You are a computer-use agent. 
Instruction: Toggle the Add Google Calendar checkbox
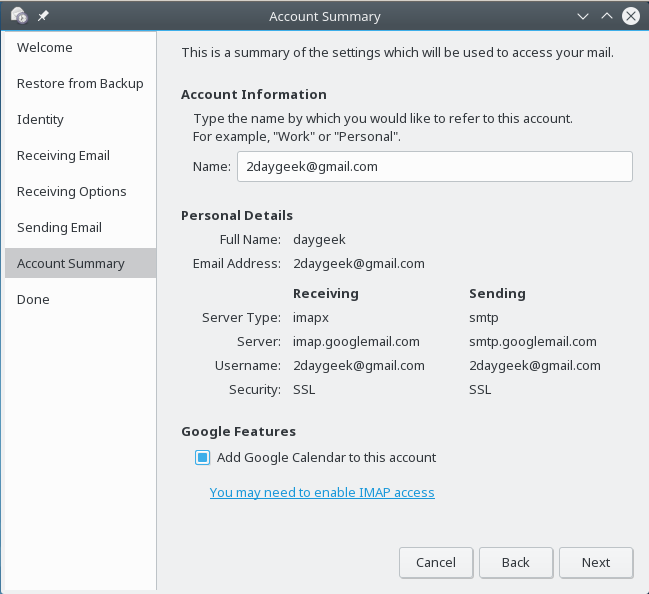(202, 458)
